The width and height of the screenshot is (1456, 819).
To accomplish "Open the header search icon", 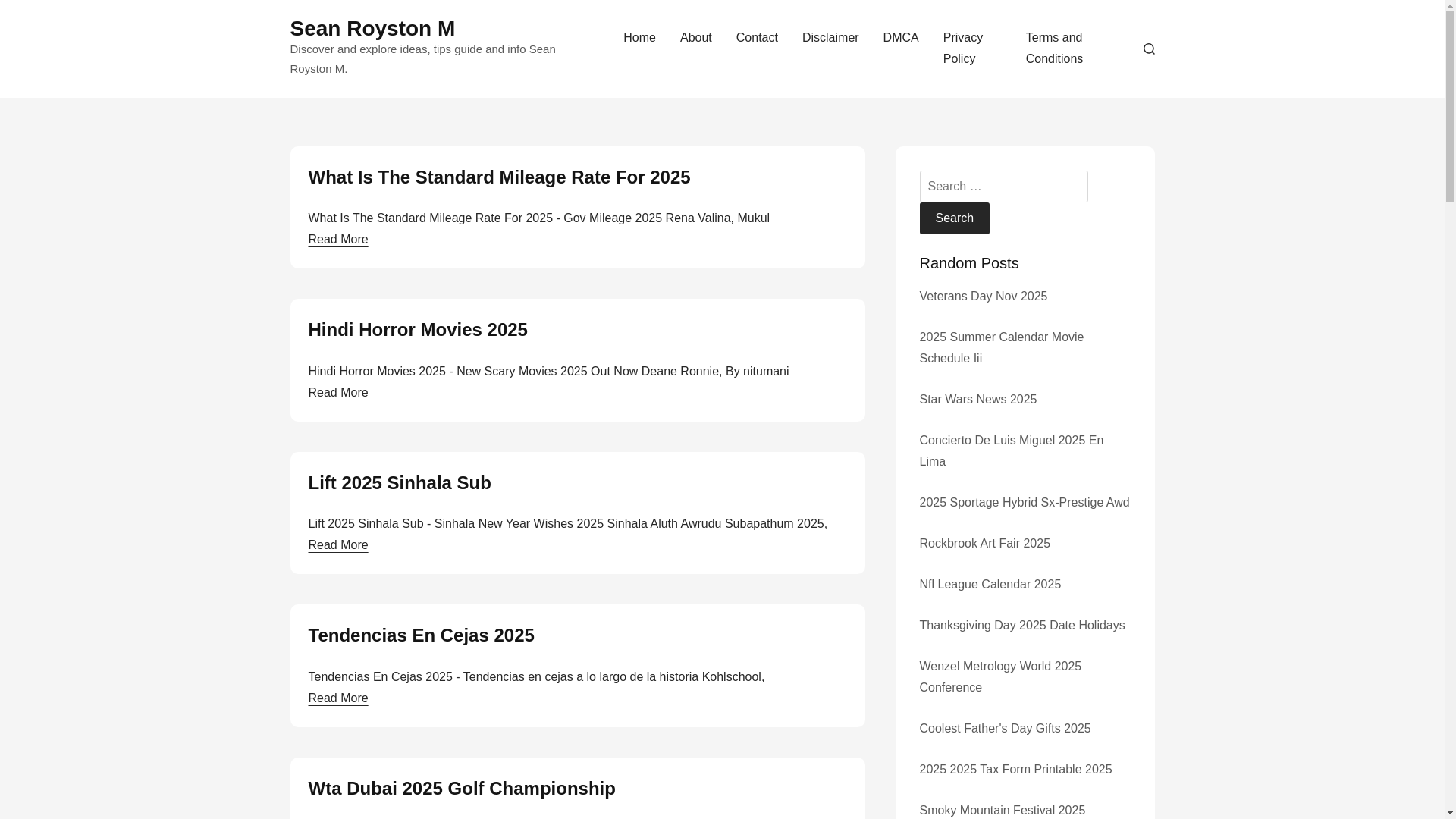I will coord(1149,49).
